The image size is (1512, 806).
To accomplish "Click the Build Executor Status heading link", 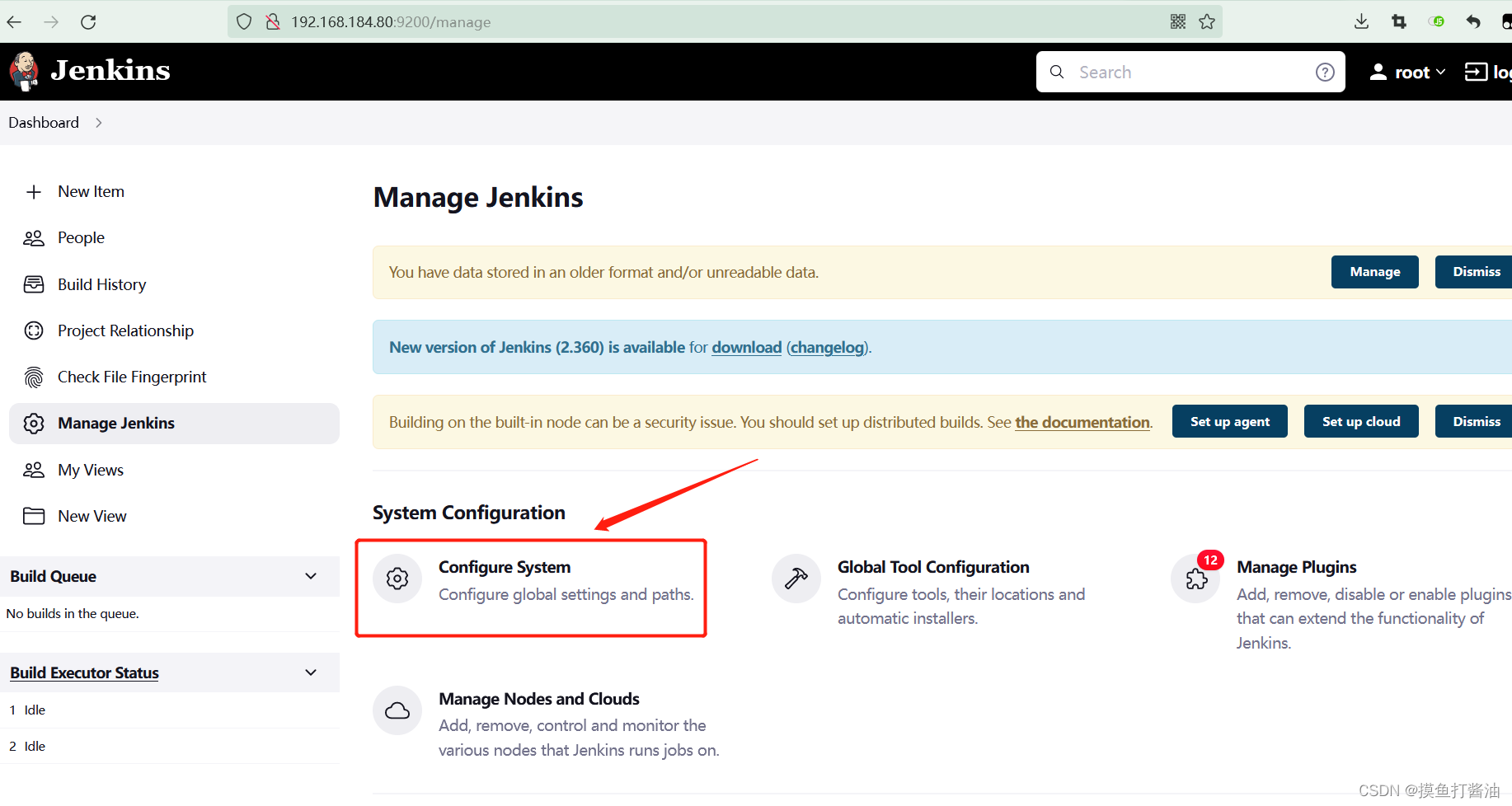I will [x=84, y=673].
